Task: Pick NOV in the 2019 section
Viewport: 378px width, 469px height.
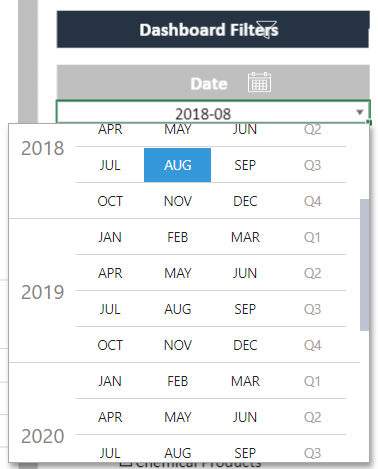Action: (177, 345)
